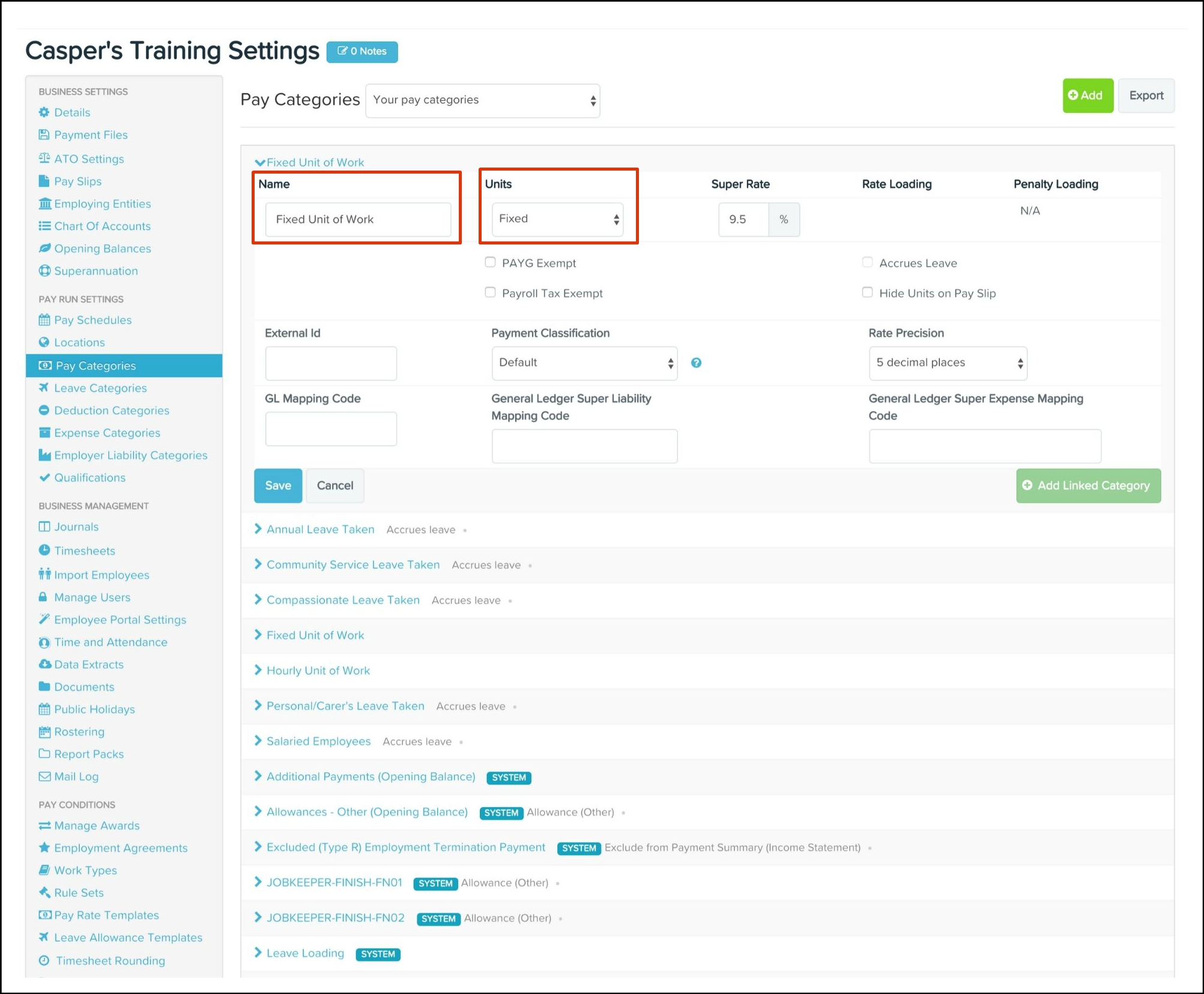The width and height of the screenshot is (1204, 994).
Task: Click the bank icon beside Employing Entities
Action: [44, 204]
